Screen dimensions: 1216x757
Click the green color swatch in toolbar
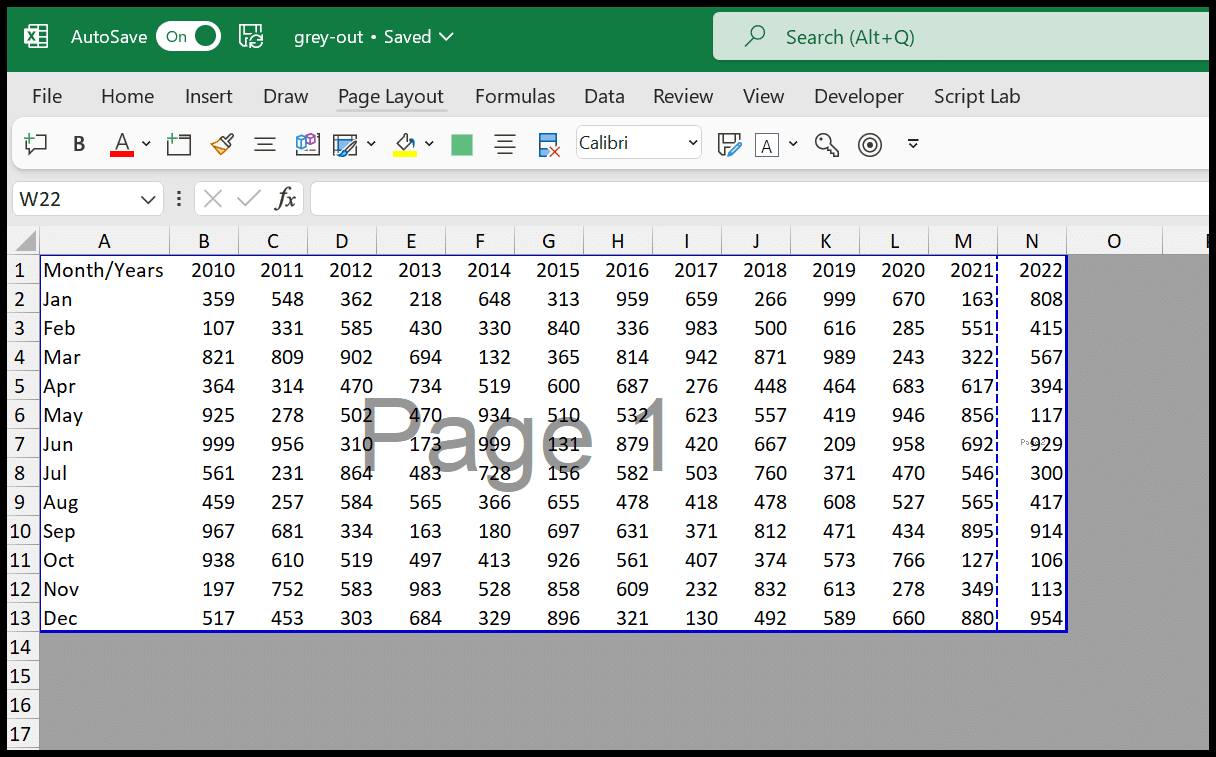(462, 145)
